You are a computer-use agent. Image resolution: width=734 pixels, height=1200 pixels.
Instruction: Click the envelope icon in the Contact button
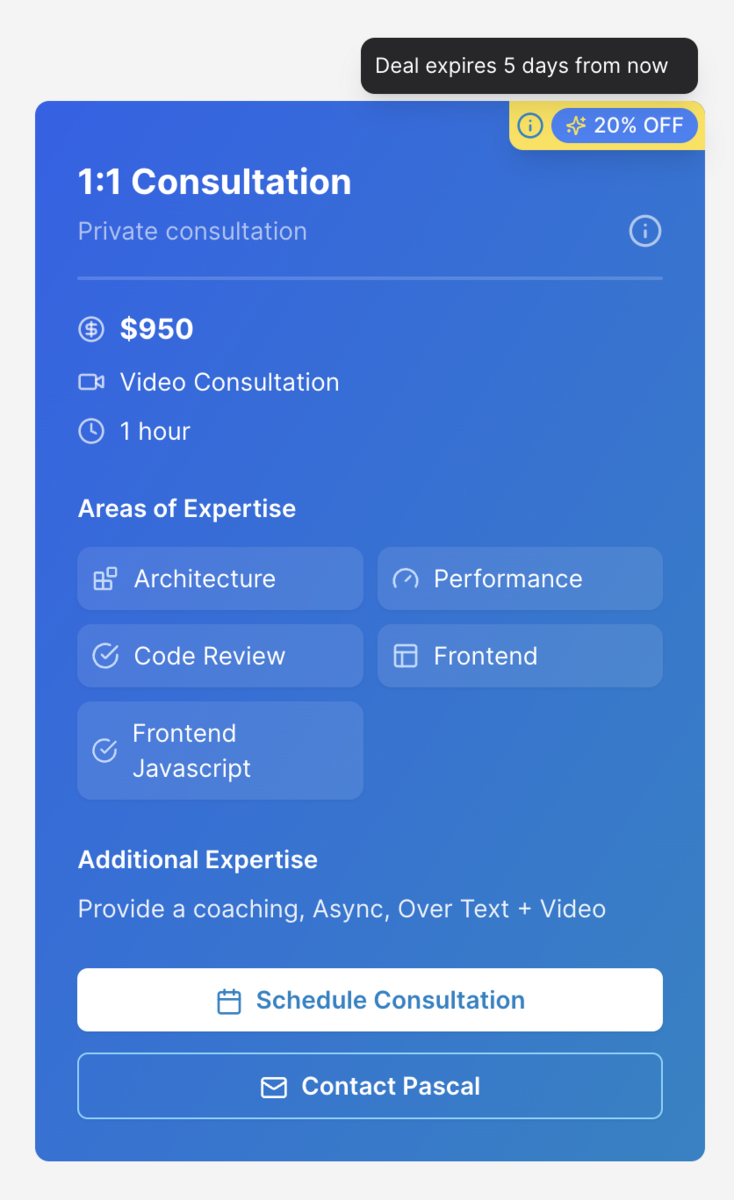coord(274,1087)
